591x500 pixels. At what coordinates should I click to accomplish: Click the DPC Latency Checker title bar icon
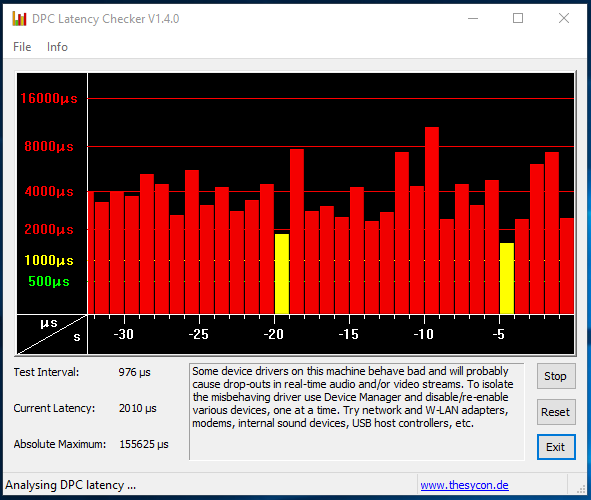point(19,18)
